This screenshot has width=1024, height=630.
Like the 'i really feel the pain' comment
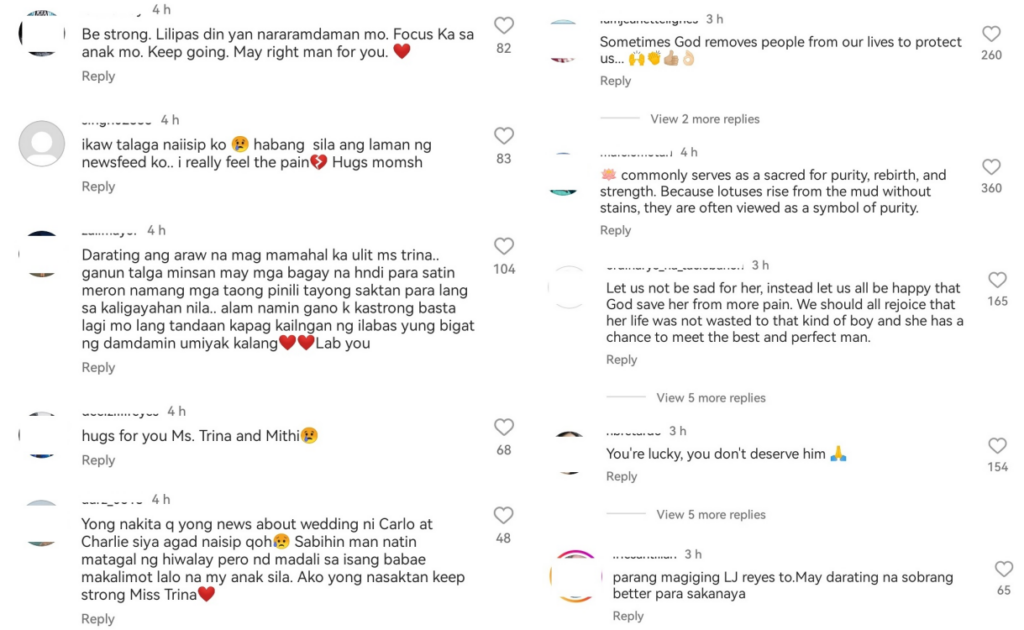coord(504,136)
